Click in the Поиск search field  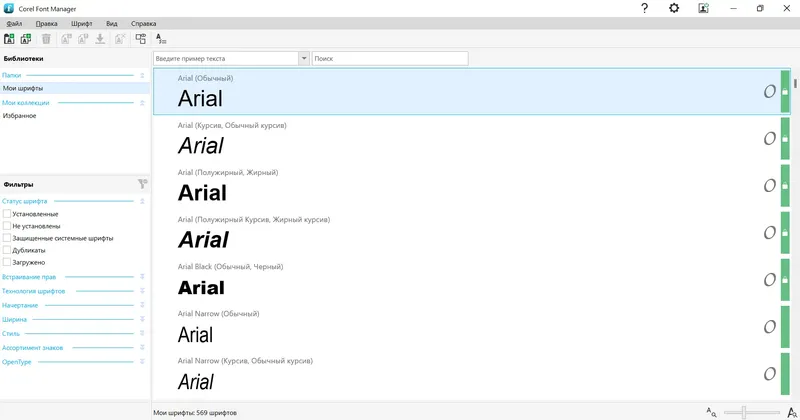[390, 58]
